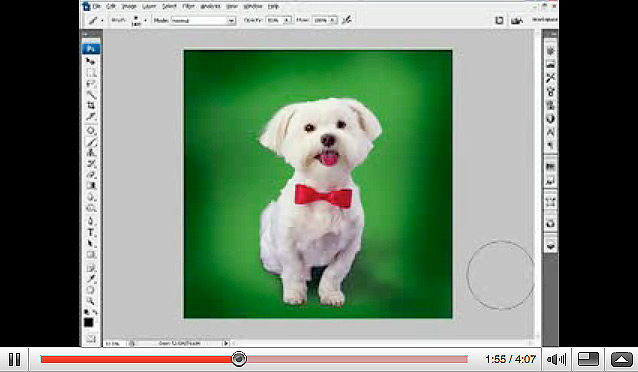The width and height of the screenshot is (638, 372).
Task: Open the Analysis menu
Action: point(210,7)
